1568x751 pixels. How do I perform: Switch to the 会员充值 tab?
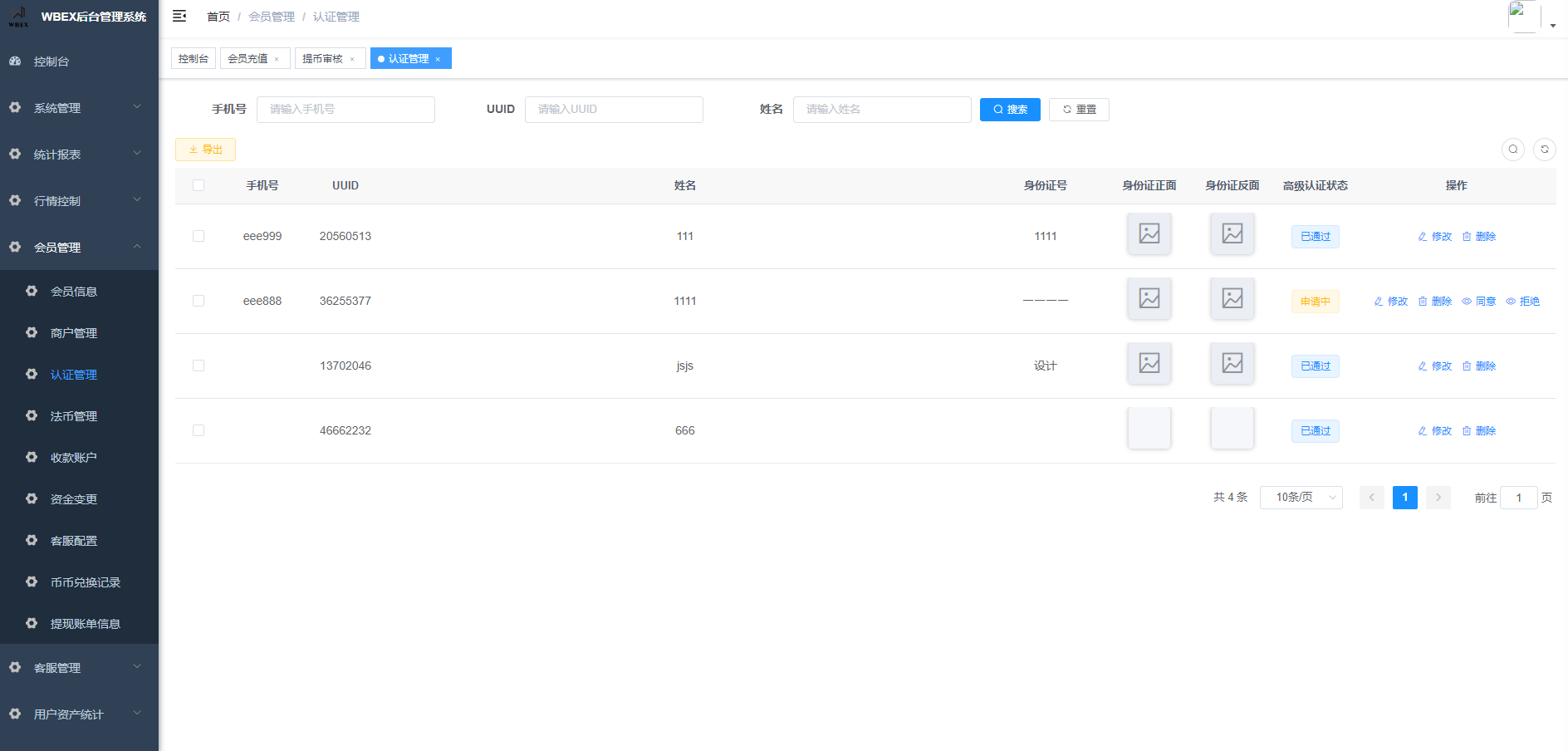coord(247,59)
